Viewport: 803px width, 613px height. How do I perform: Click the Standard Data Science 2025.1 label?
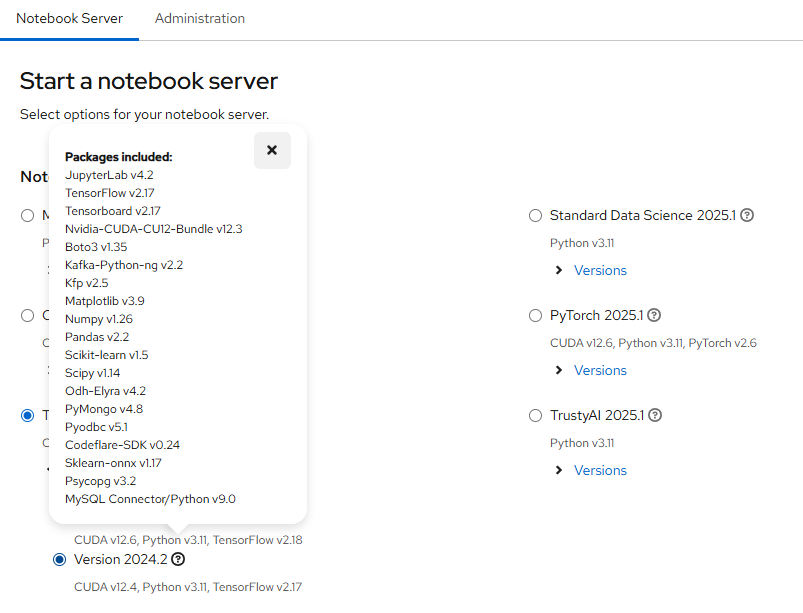[643, 215]
